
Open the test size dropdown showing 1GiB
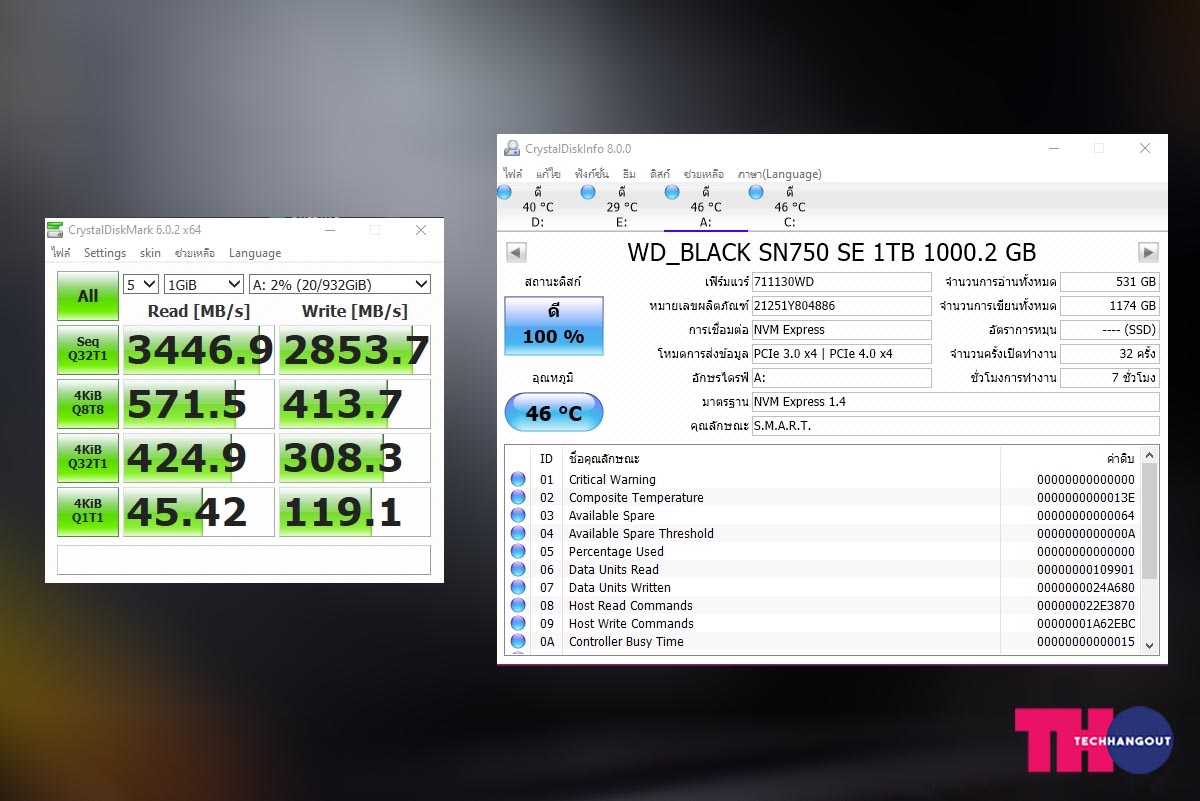pyautogui.click(x=204, y=284)
